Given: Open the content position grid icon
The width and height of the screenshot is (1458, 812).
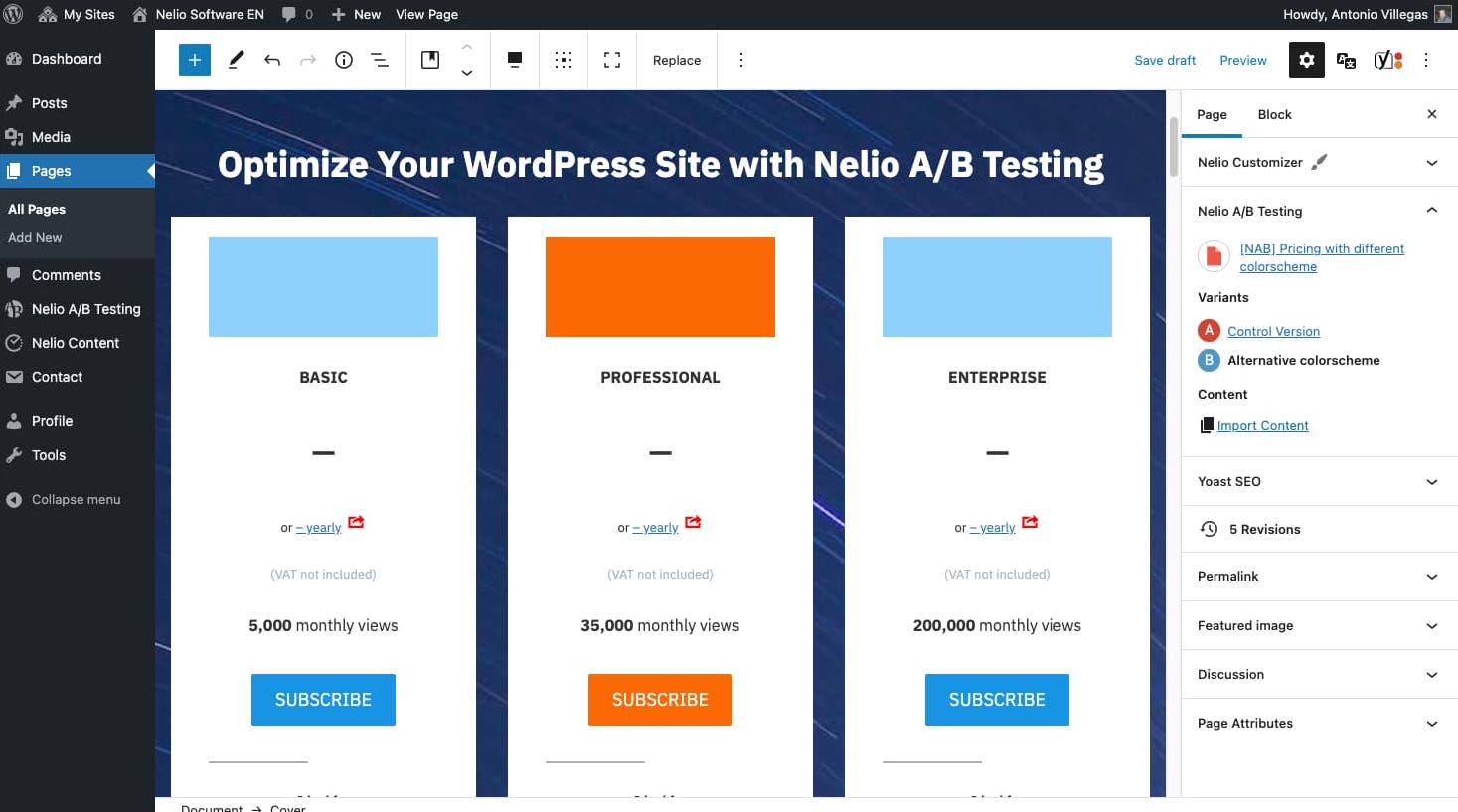Looking at the screenshot, I should pyautogui.click(x=564, y=60).
